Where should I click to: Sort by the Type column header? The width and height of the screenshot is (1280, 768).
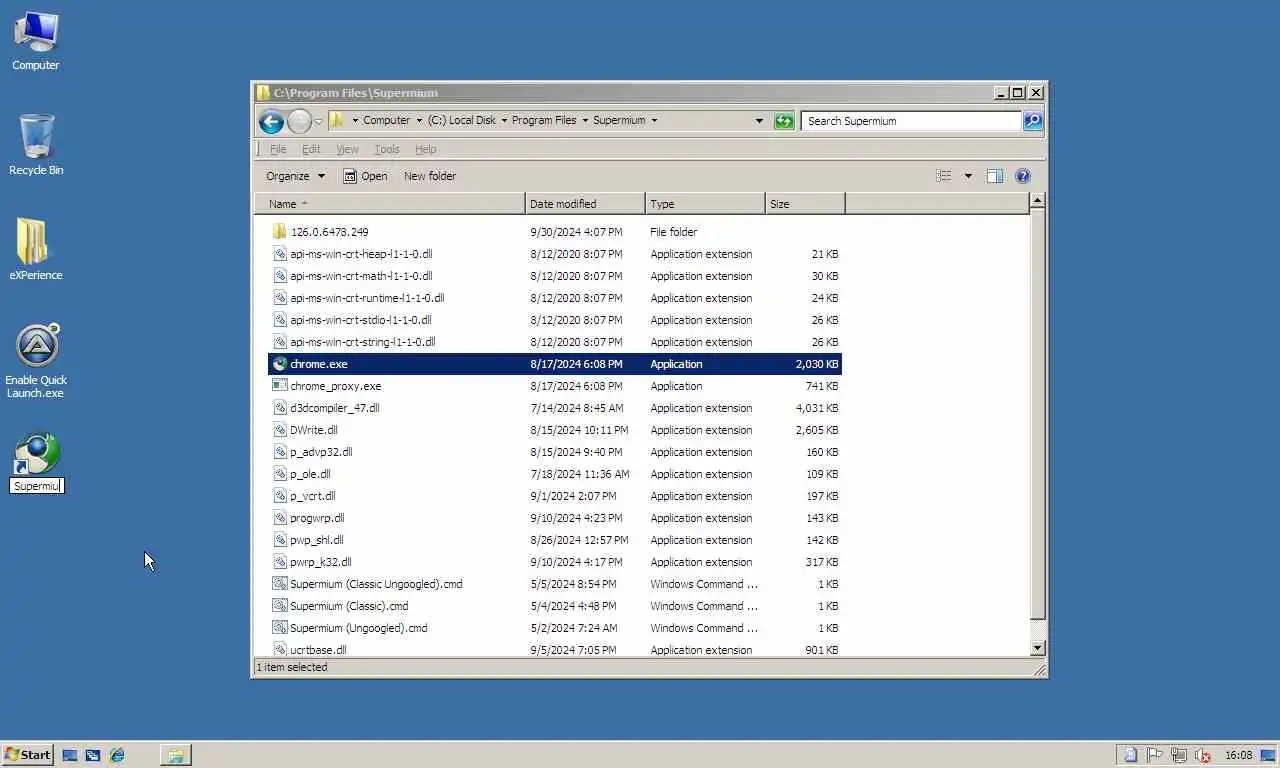tap(705, 204)
